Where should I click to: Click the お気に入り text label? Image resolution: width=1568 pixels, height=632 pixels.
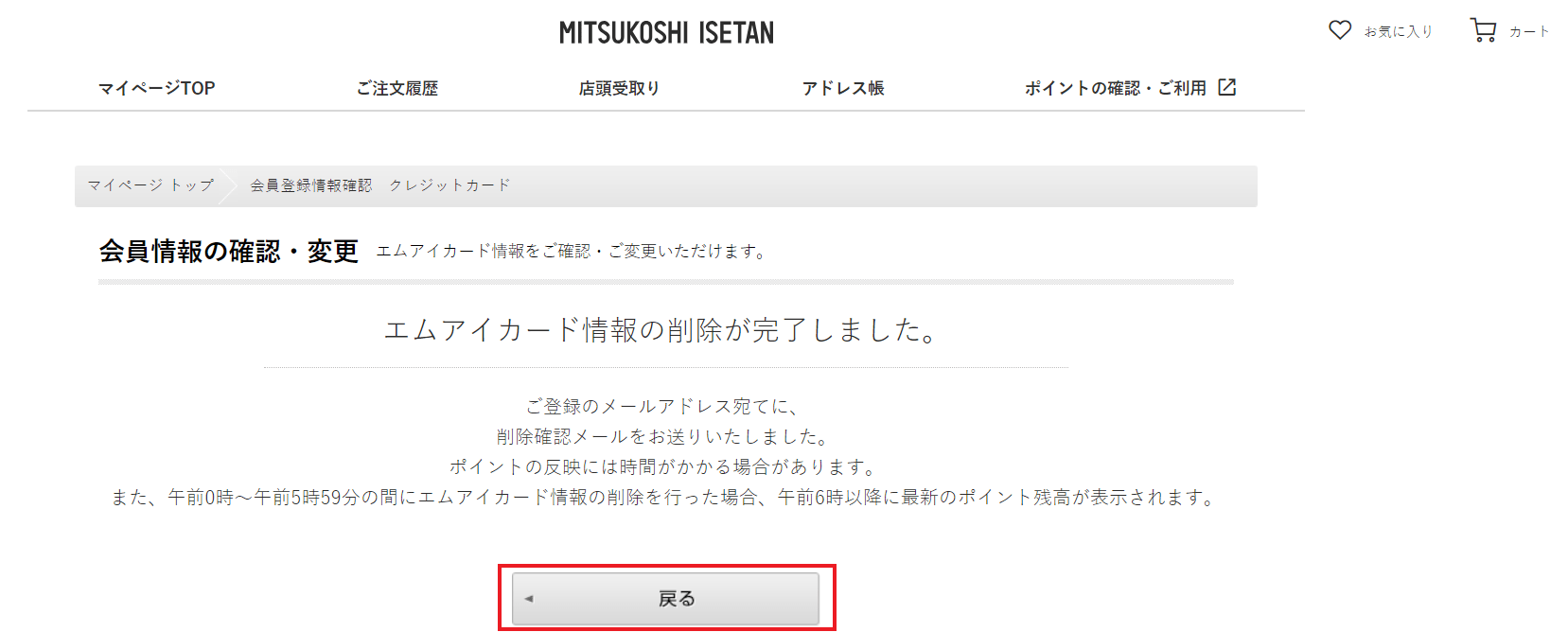(1399, 31)
